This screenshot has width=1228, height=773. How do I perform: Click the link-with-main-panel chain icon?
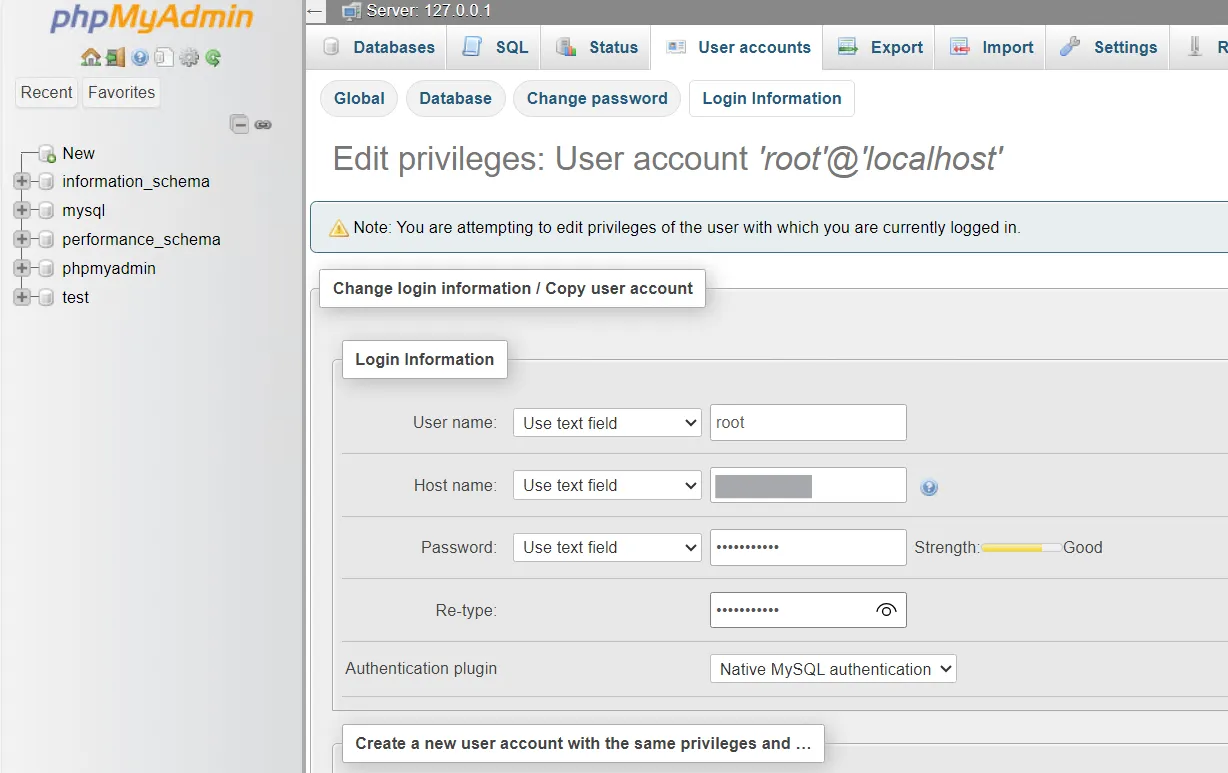pyautogui.click(x=263, y=124)
